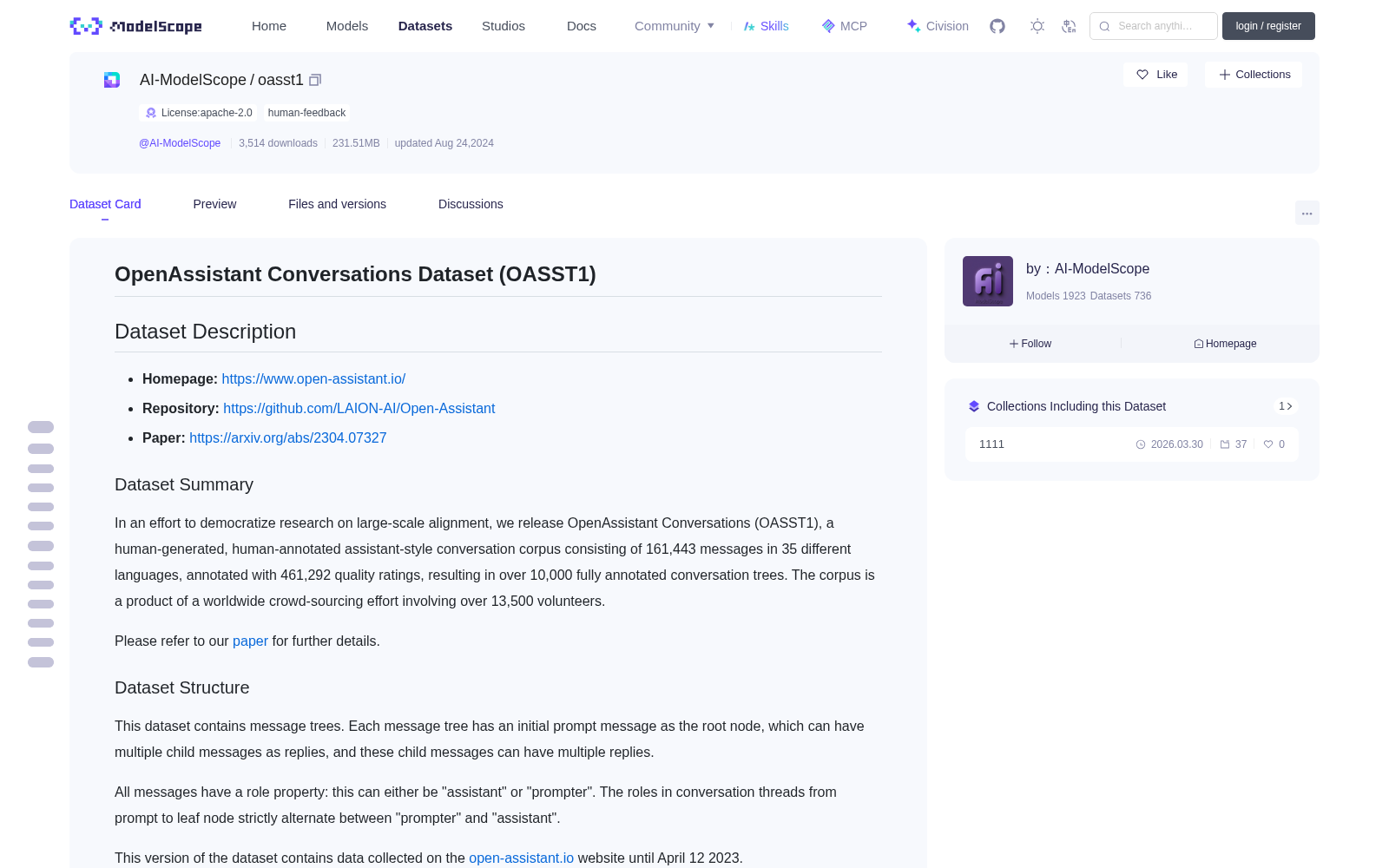Open the publisher Homepage
The height and width of the screenshot is (868, 1389).
click(x=1225, y=344)
